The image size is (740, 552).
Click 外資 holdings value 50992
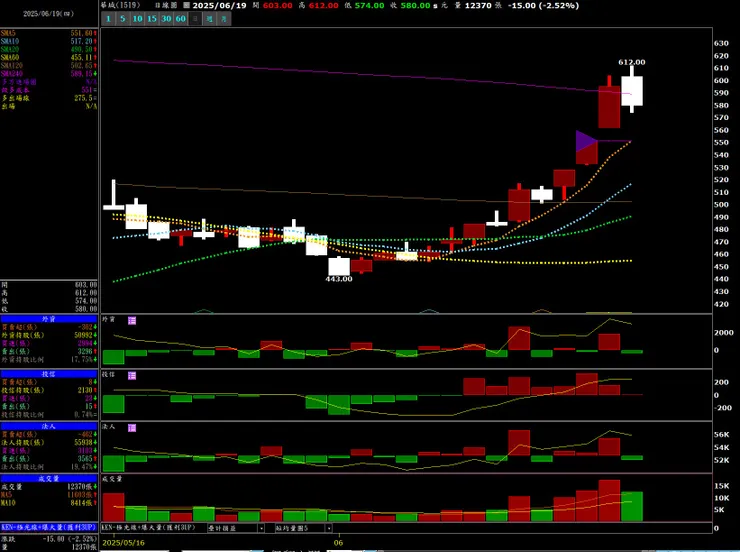(x=84, y=335)
